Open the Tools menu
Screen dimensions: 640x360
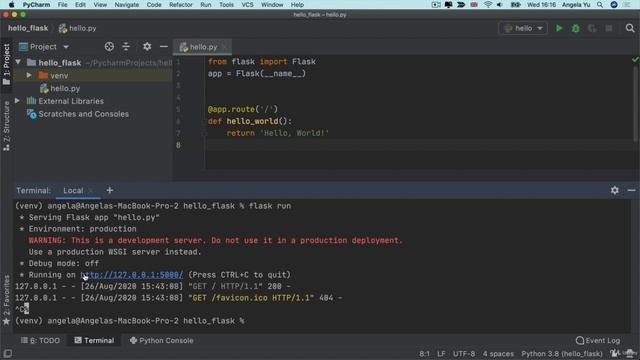click(x=226, y=4)
